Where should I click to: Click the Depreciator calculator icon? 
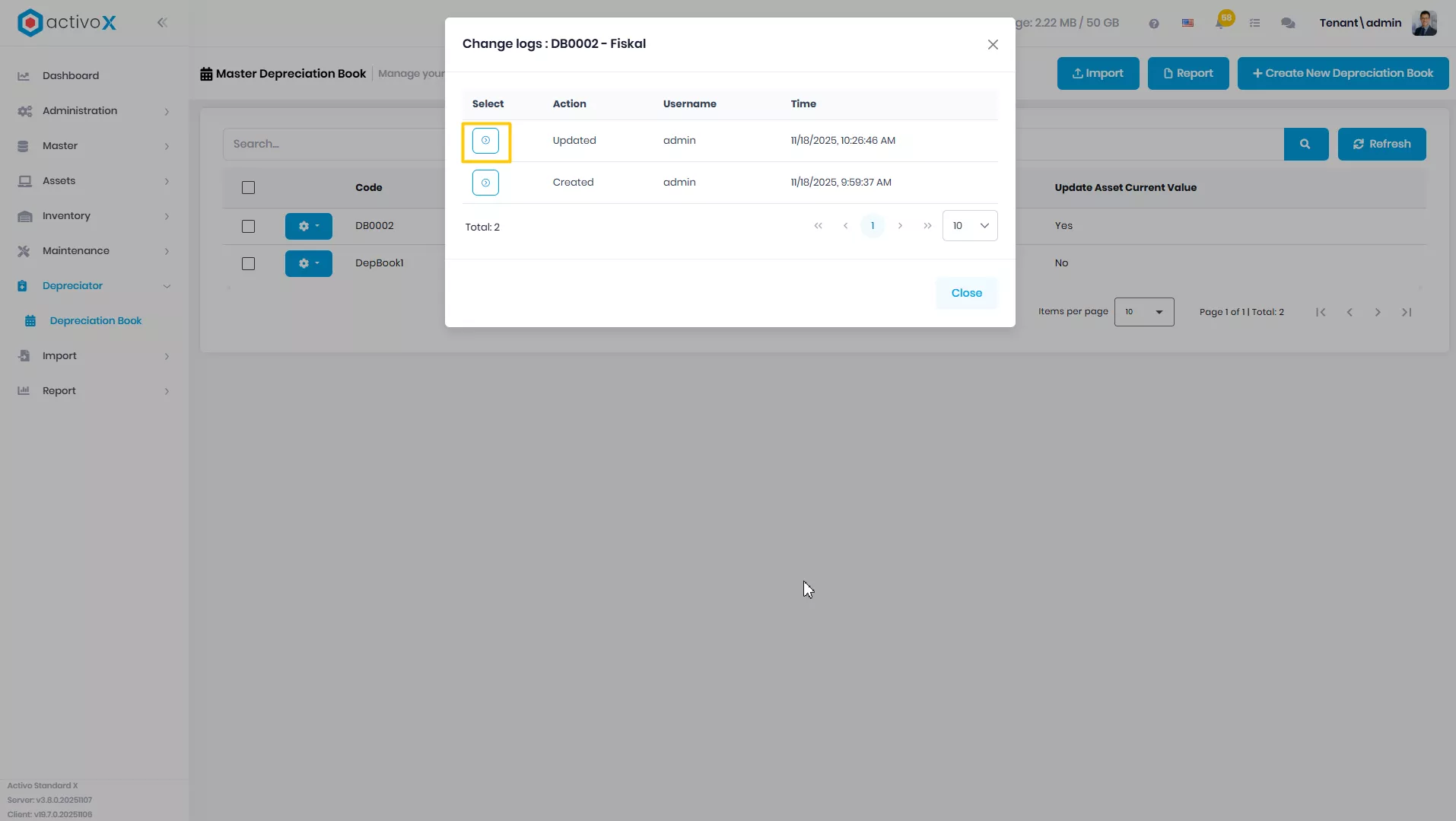(x=22, y=286)
